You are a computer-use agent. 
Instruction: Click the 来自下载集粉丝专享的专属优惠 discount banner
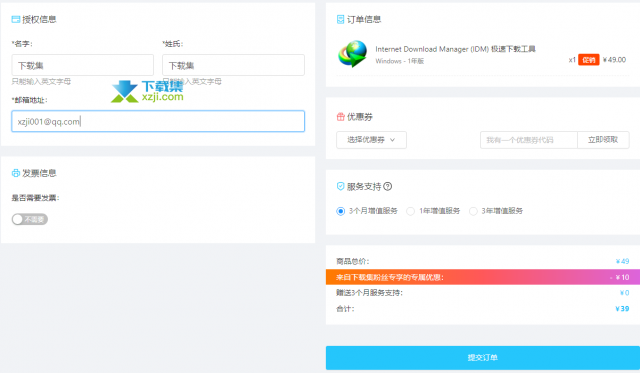[482, 277]
